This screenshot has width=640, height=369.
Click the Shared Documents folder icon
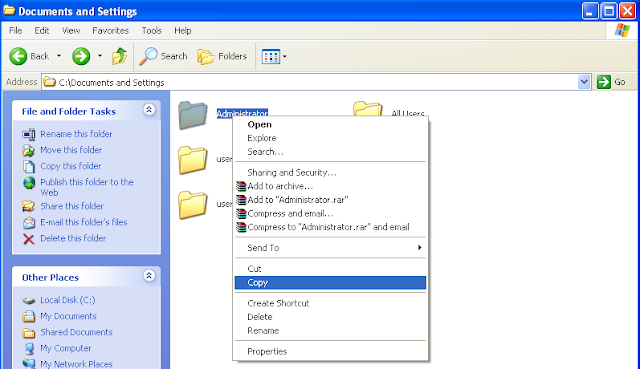[29, 333]
